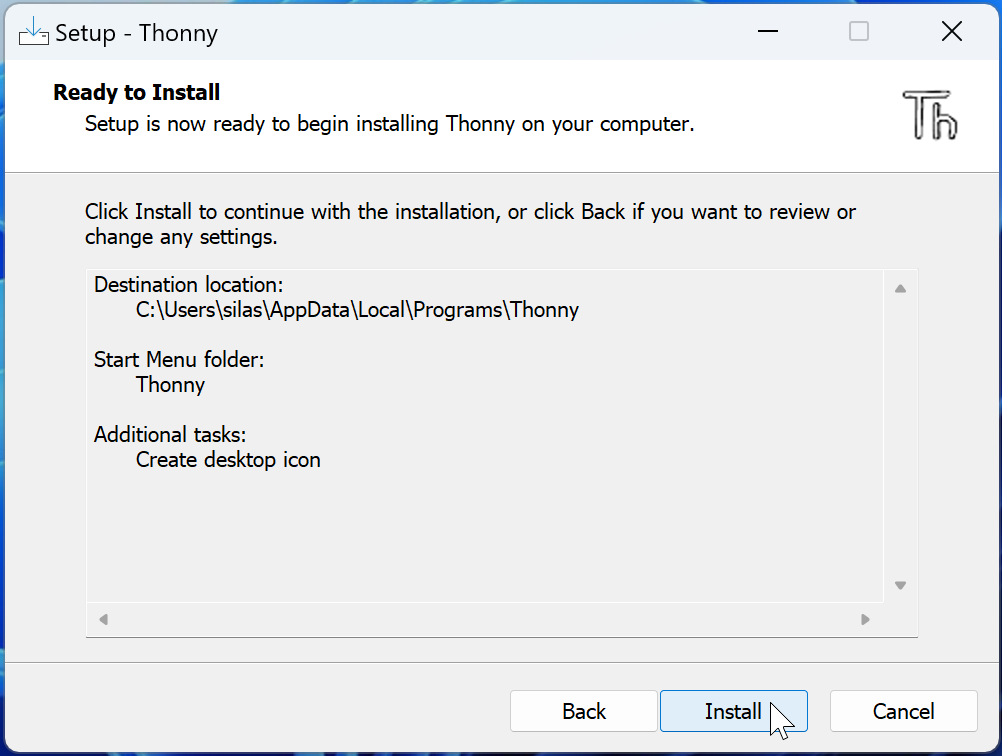
Task: Click the 'Click Install to continue' instruction text
Action: click(x=470, y=224)
